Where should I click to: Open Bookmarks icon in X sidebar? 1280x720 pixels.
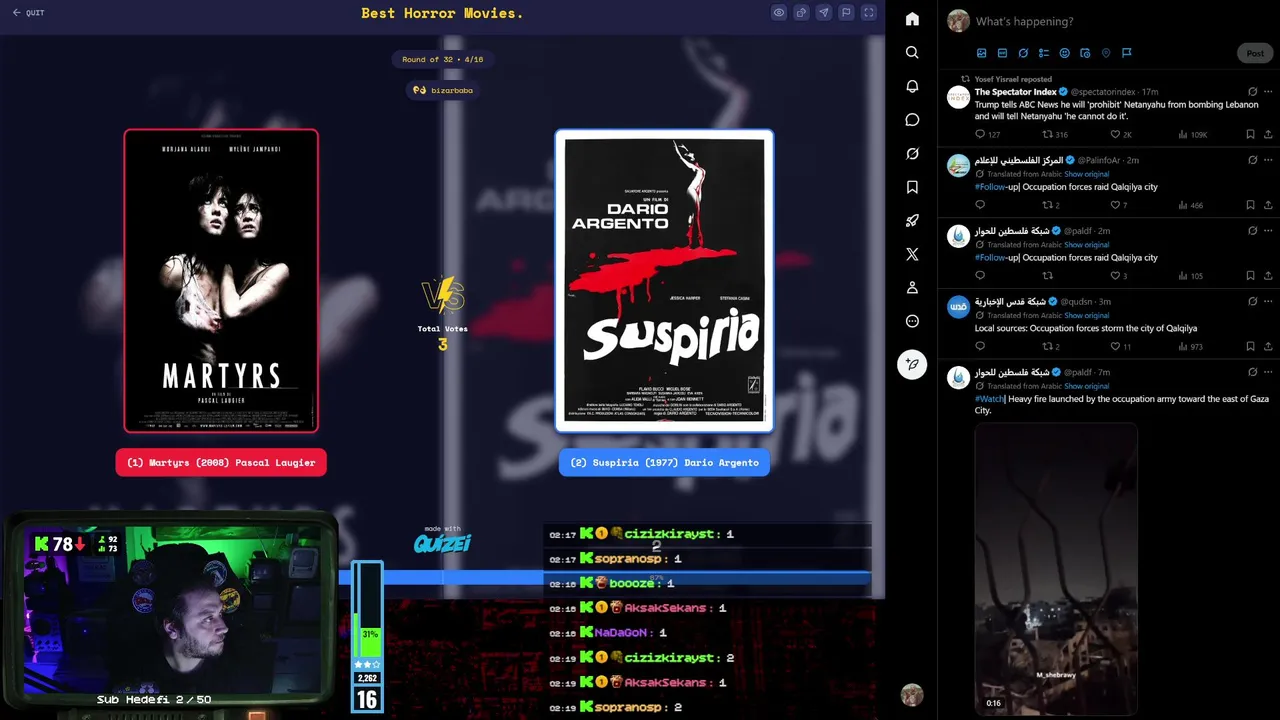click(x=912, y=187)
